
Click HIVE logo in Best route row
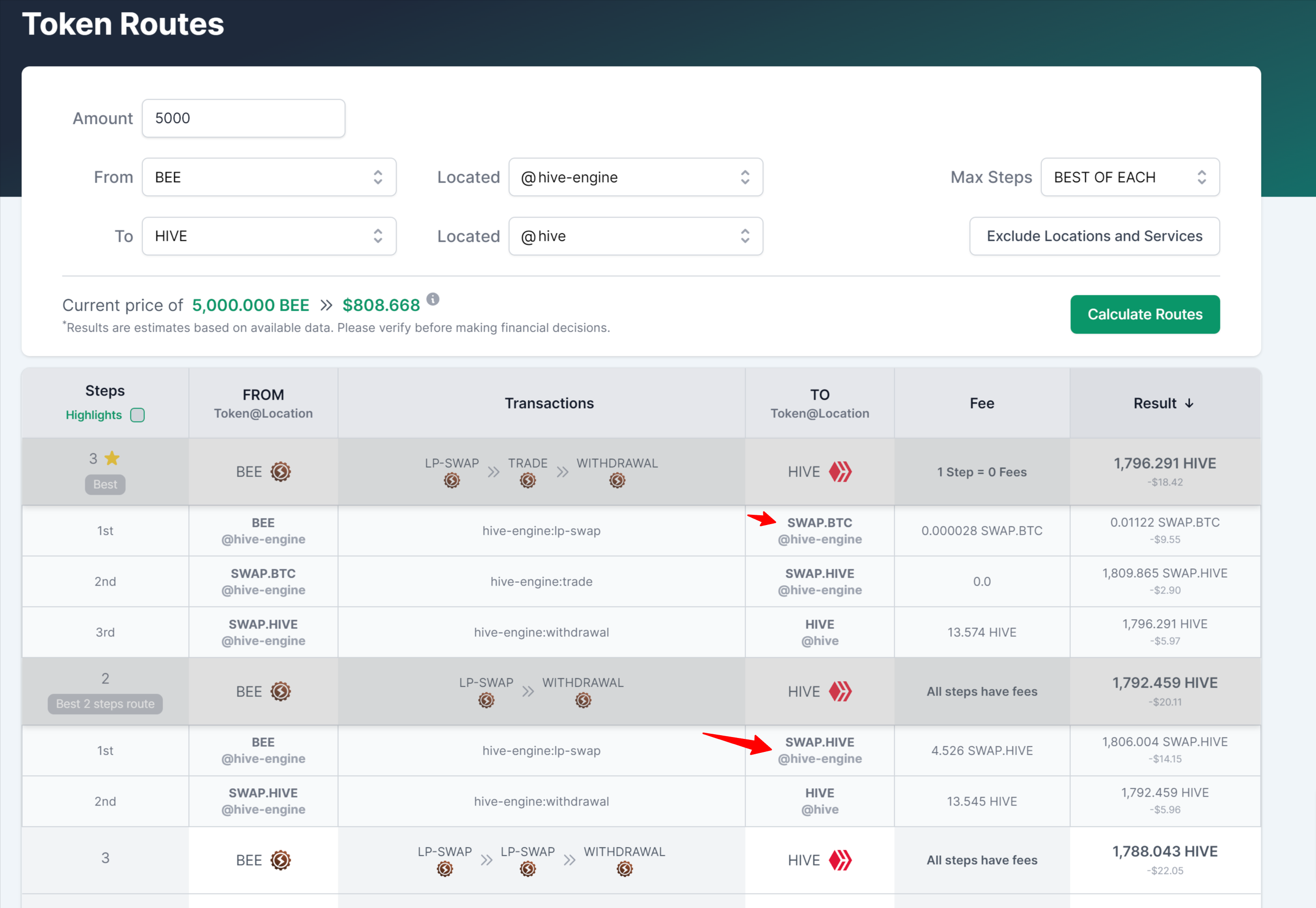840,471
